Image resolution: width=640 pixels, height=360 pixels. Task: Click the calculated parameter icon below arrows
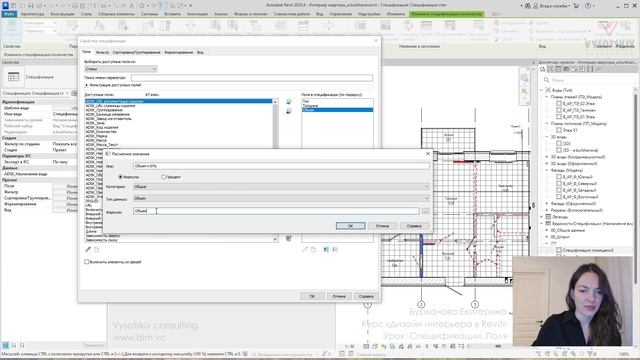289,238
